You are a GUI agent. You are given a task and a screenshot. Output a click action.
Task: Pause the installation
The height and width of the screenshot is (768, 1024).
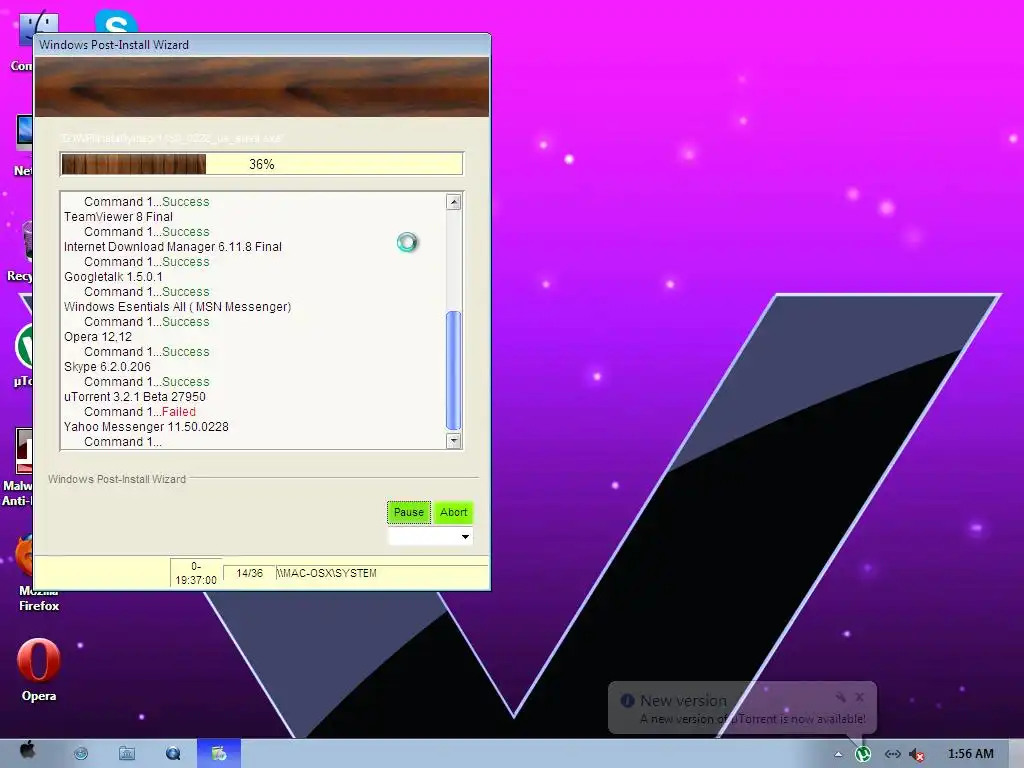[409, 512]
